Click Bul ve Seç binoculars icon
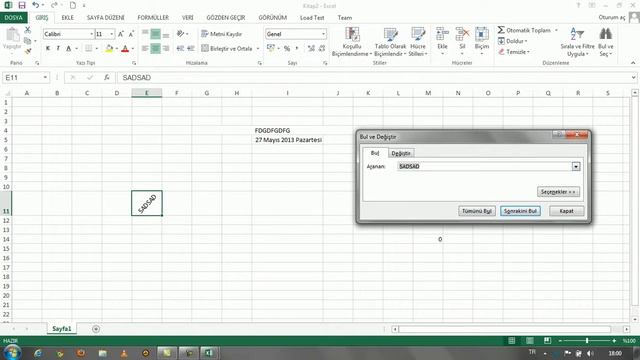 tap(606, 34)
